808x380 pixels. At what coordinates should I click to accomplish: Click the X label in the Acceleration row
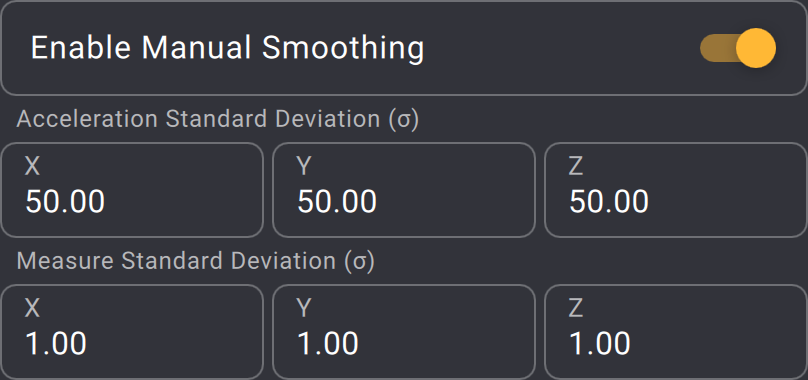coord(32,166)
